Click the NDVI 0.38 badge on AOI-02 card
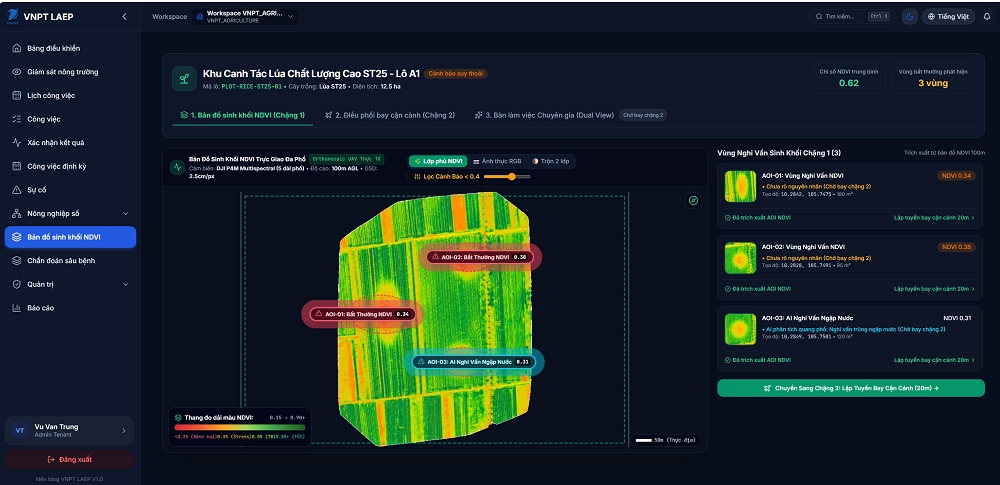 point(957,247)
